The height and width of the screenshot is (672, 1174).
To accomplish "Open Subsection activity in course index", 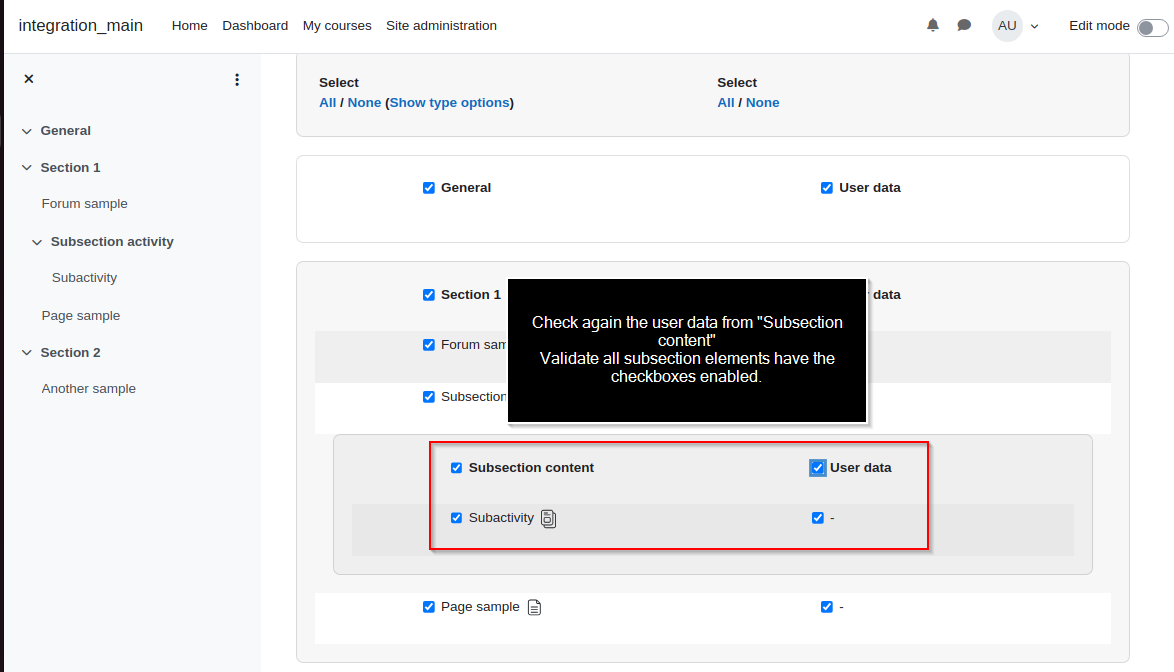I will [112, 242].
